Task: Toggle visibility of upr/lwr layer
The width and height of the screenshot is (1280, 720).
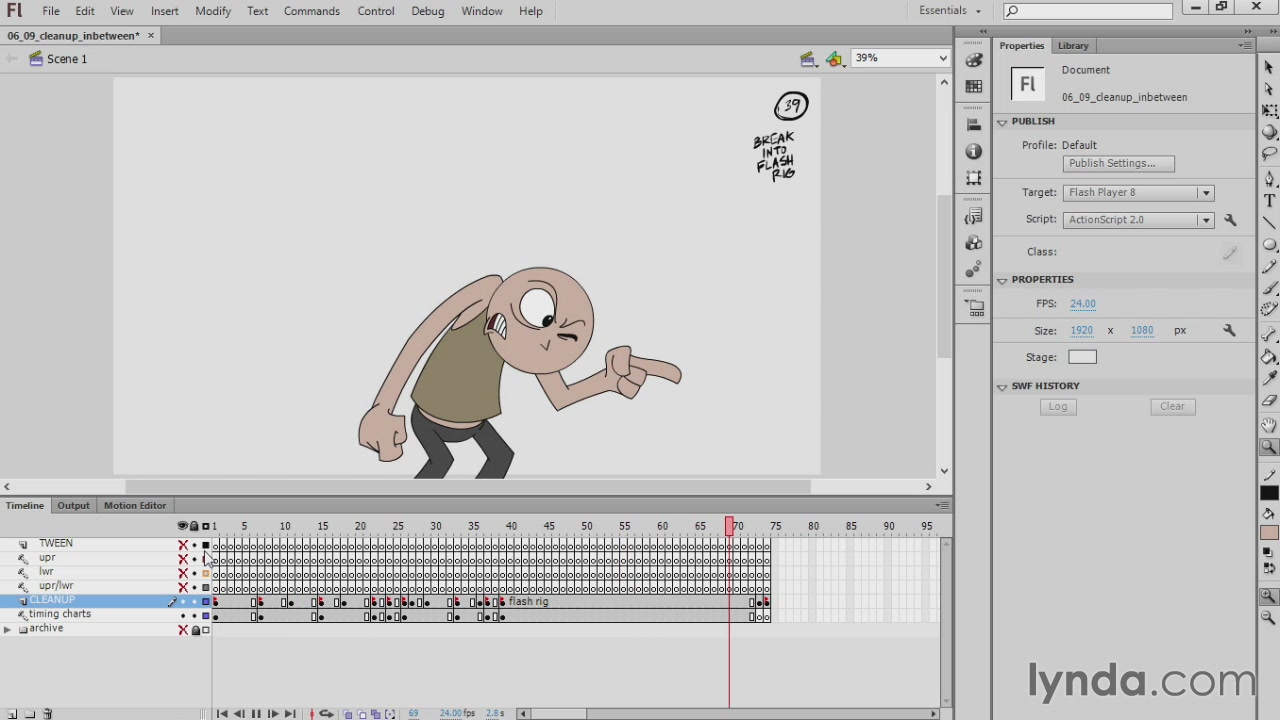Action: click(183, 587)
